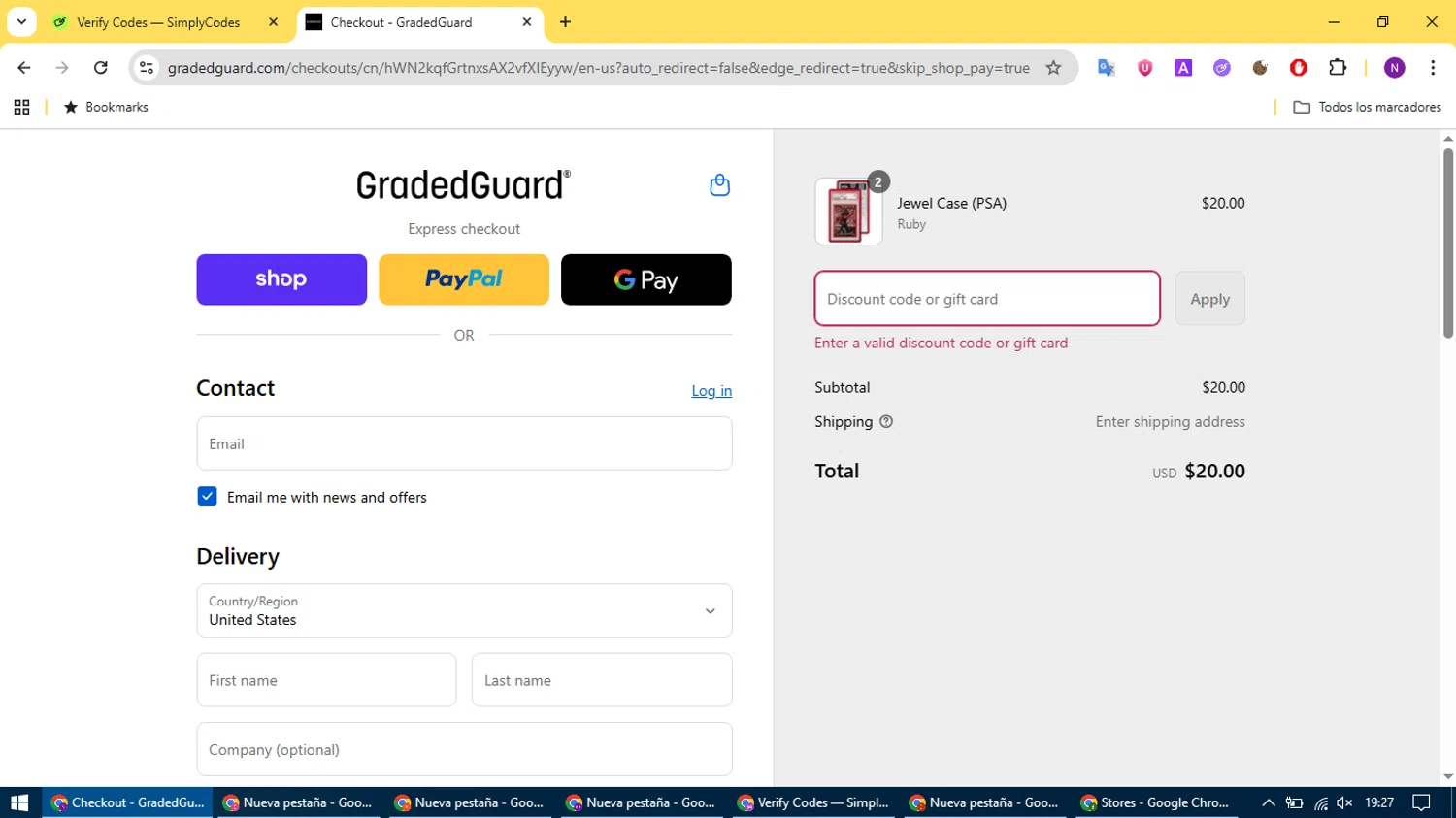
Task: Pay with Google Pay express button
Action: pyautogui.click(x=646, y=279)
